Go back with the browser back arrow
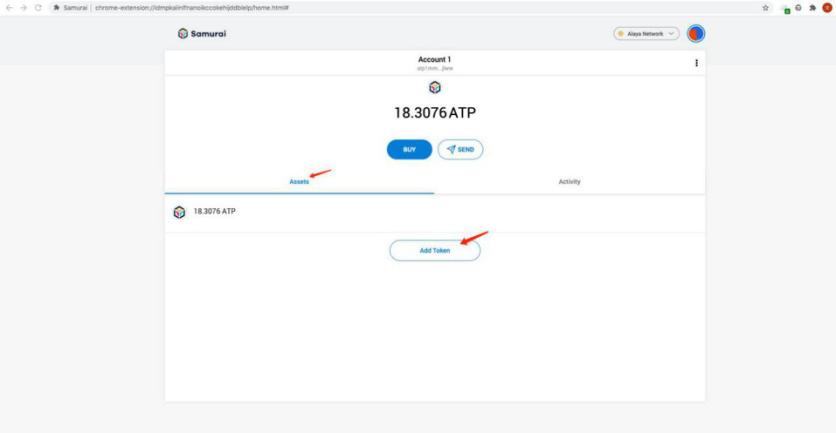The image size is (836, 433). point(8,7)
